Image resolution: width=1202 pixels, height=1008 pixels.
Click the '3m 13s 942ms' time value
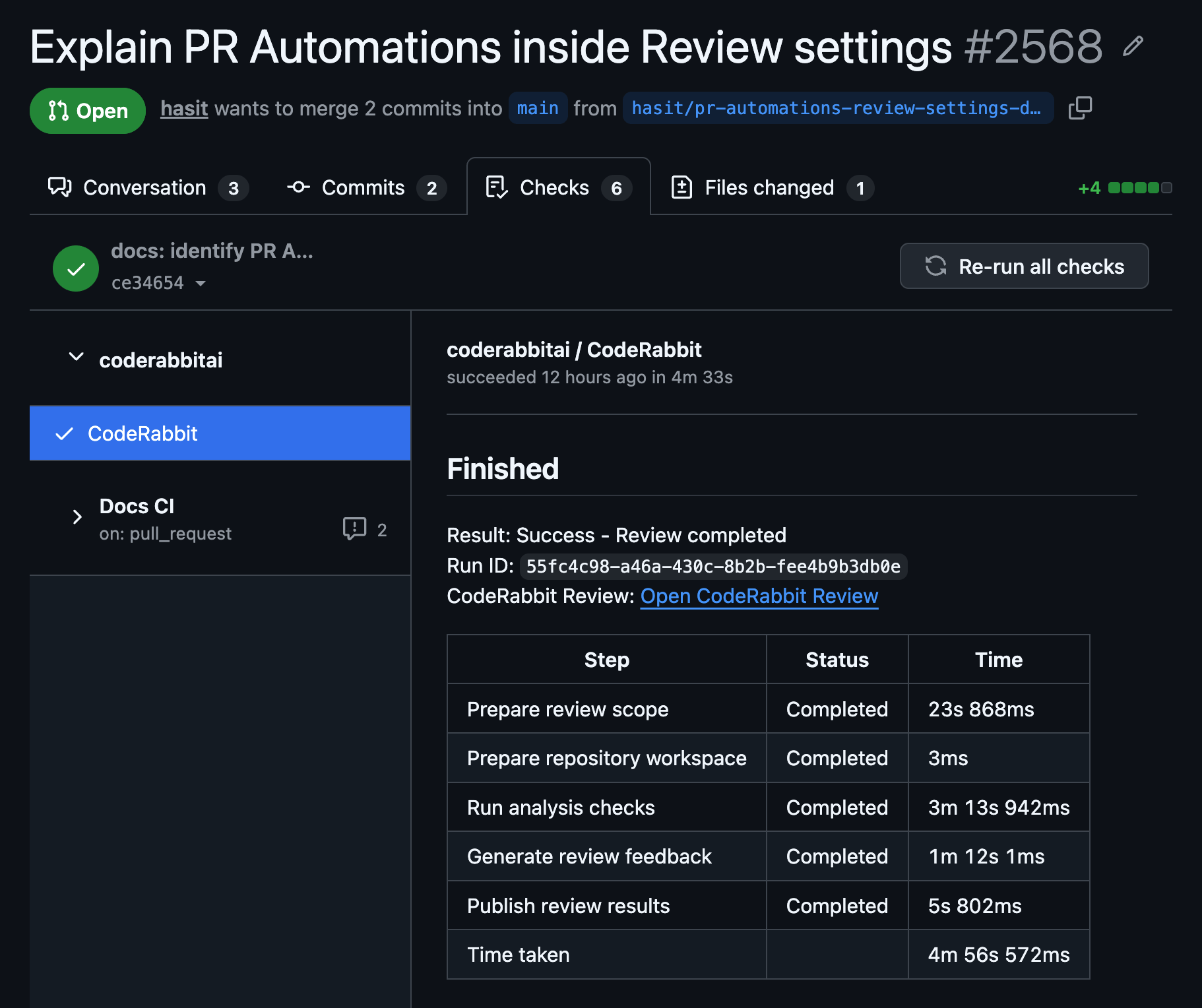coord(999,807)
